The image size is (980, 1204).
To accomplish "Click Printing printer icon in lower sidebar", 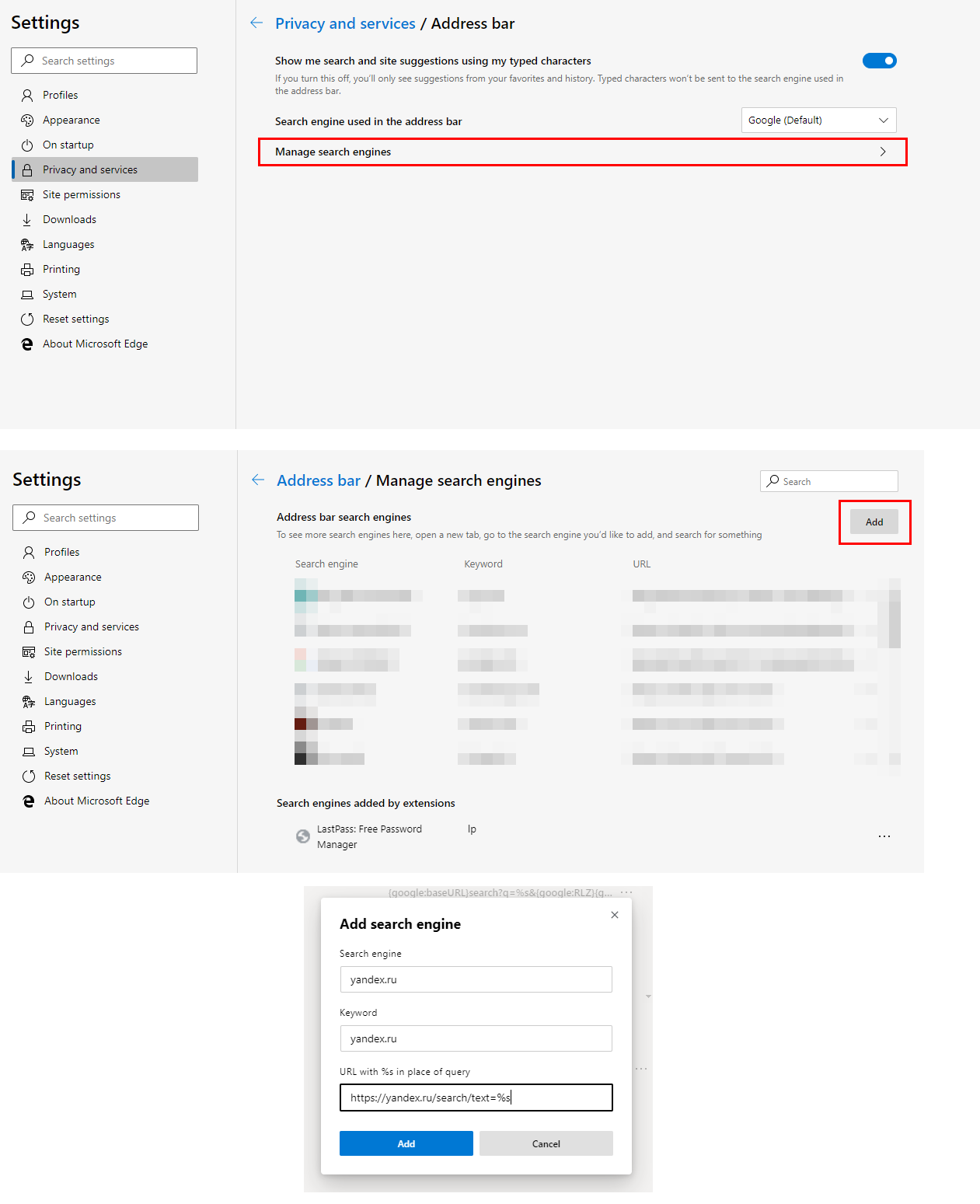I will click(x=29, y=726).
